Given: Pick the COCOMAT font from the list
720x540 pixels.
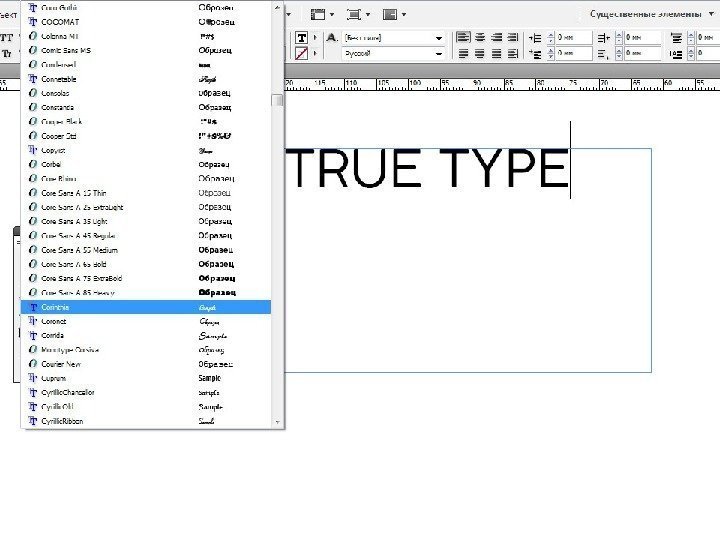Looking at the screenshot, I should (146, 22).
